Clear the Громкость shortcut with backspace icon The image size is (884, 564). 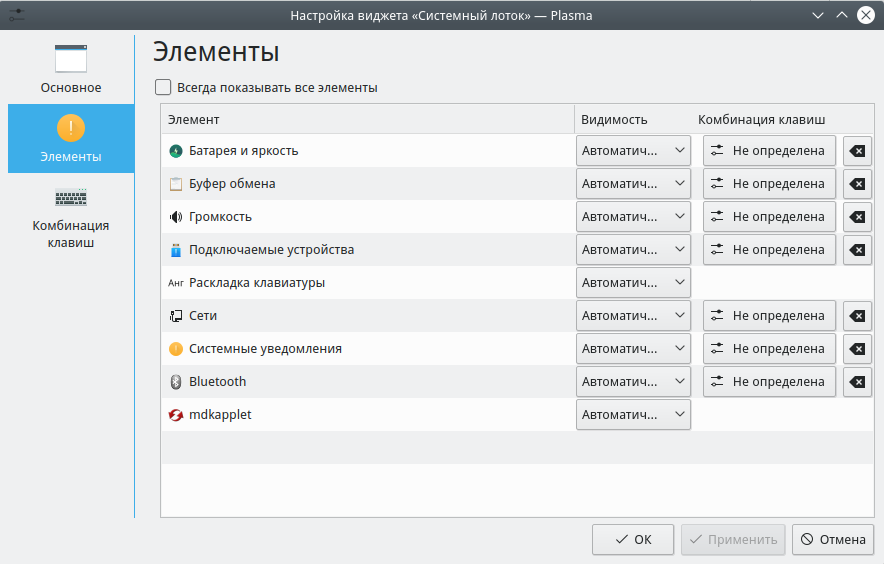pyautogui.click(x=857, y=217)
